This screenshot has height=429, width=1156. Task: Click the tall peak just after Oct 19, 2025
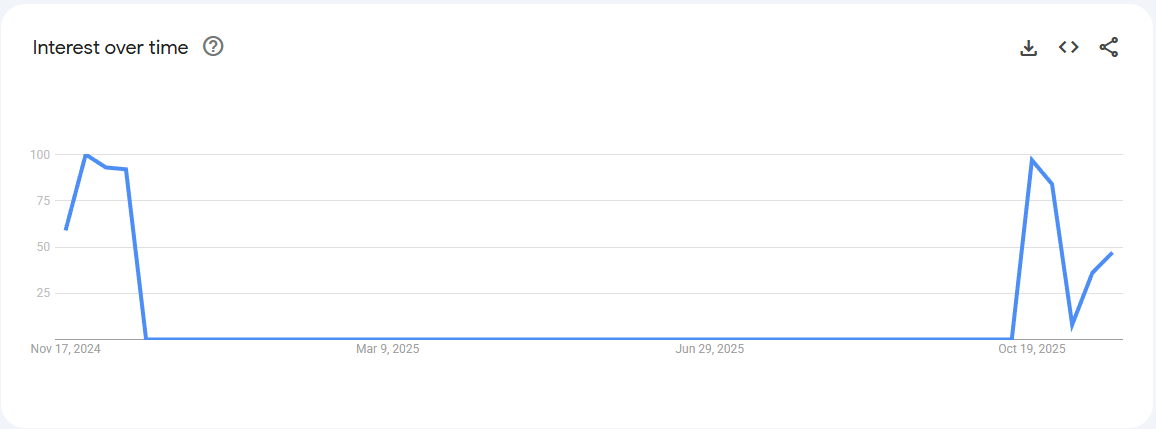tap(1032, 160)
